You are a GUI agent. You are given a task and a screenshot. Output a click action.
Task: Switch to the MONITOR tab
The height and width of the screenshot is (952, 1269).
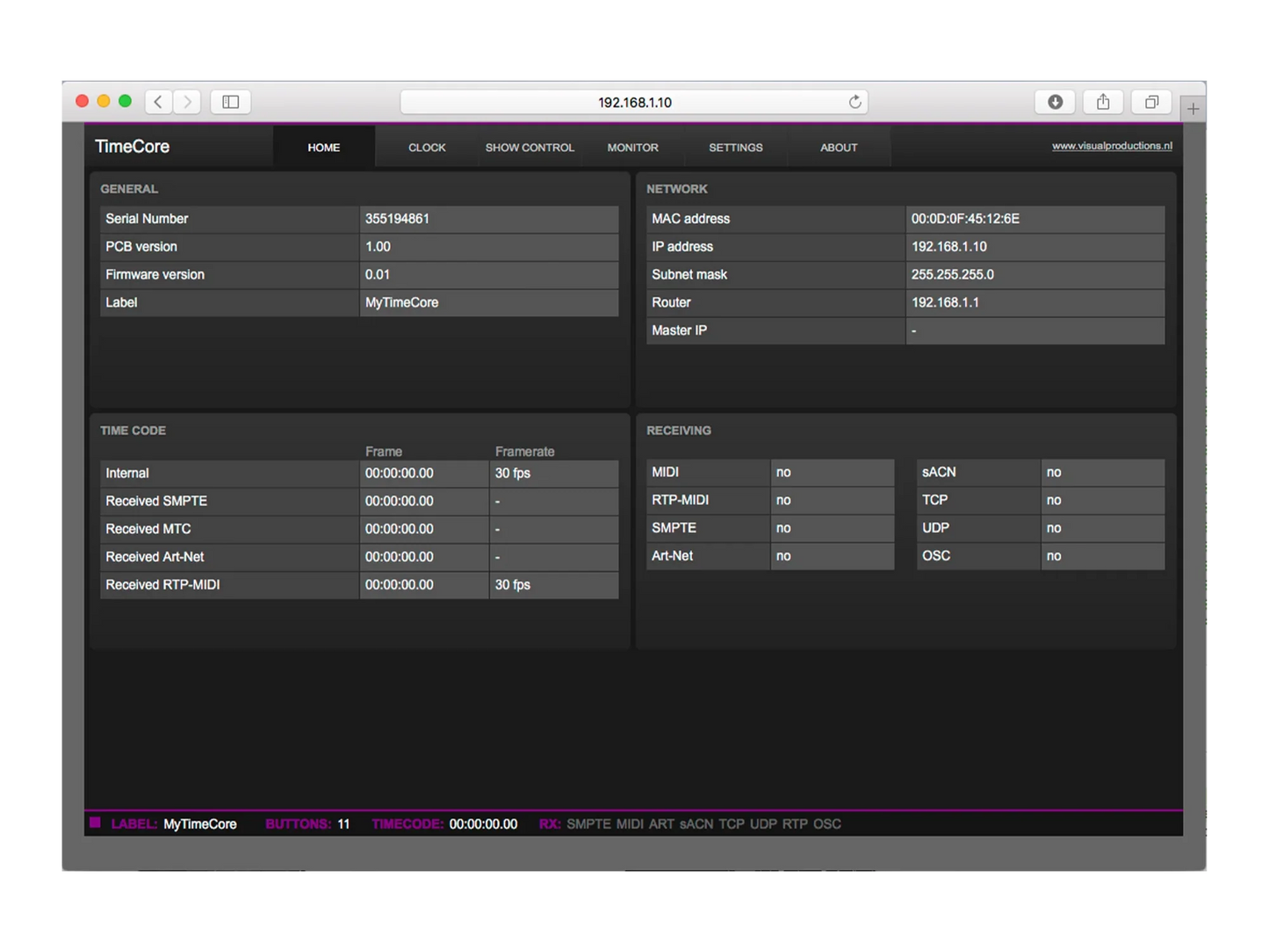pos(632,148)
